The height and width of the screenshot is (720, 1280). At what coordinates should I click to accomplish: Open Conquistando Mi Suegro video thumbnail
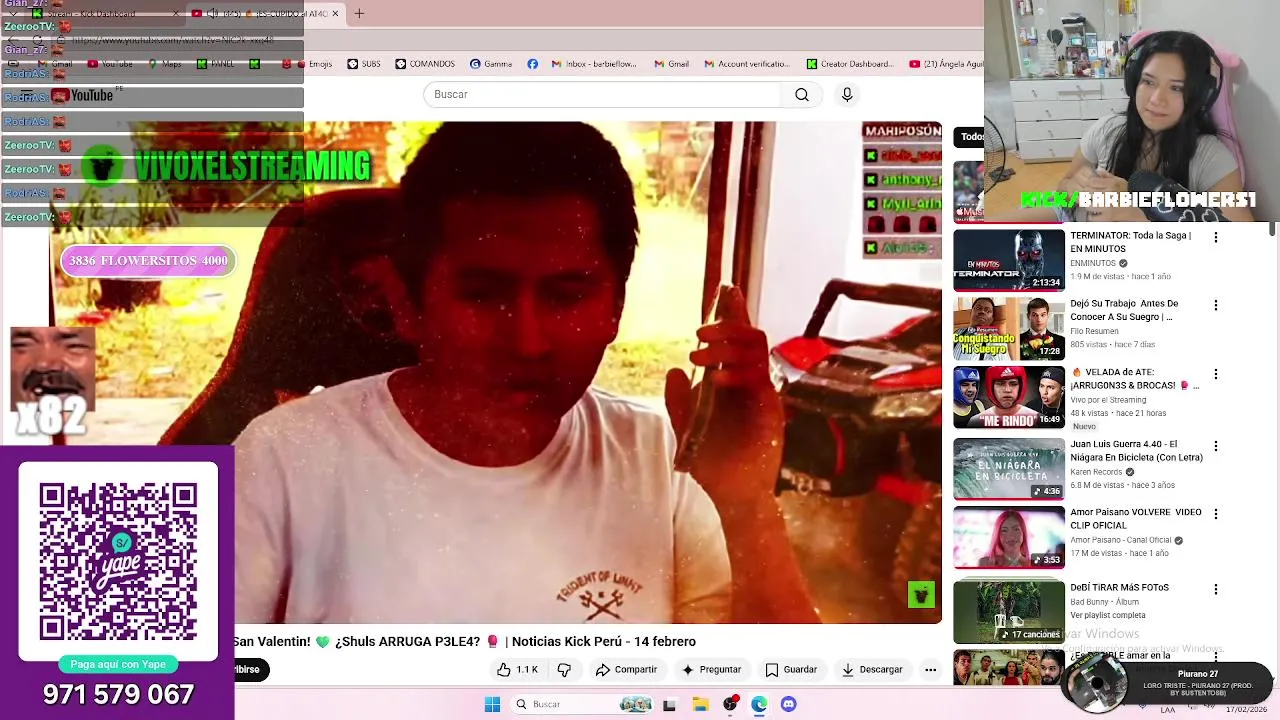1008,329
